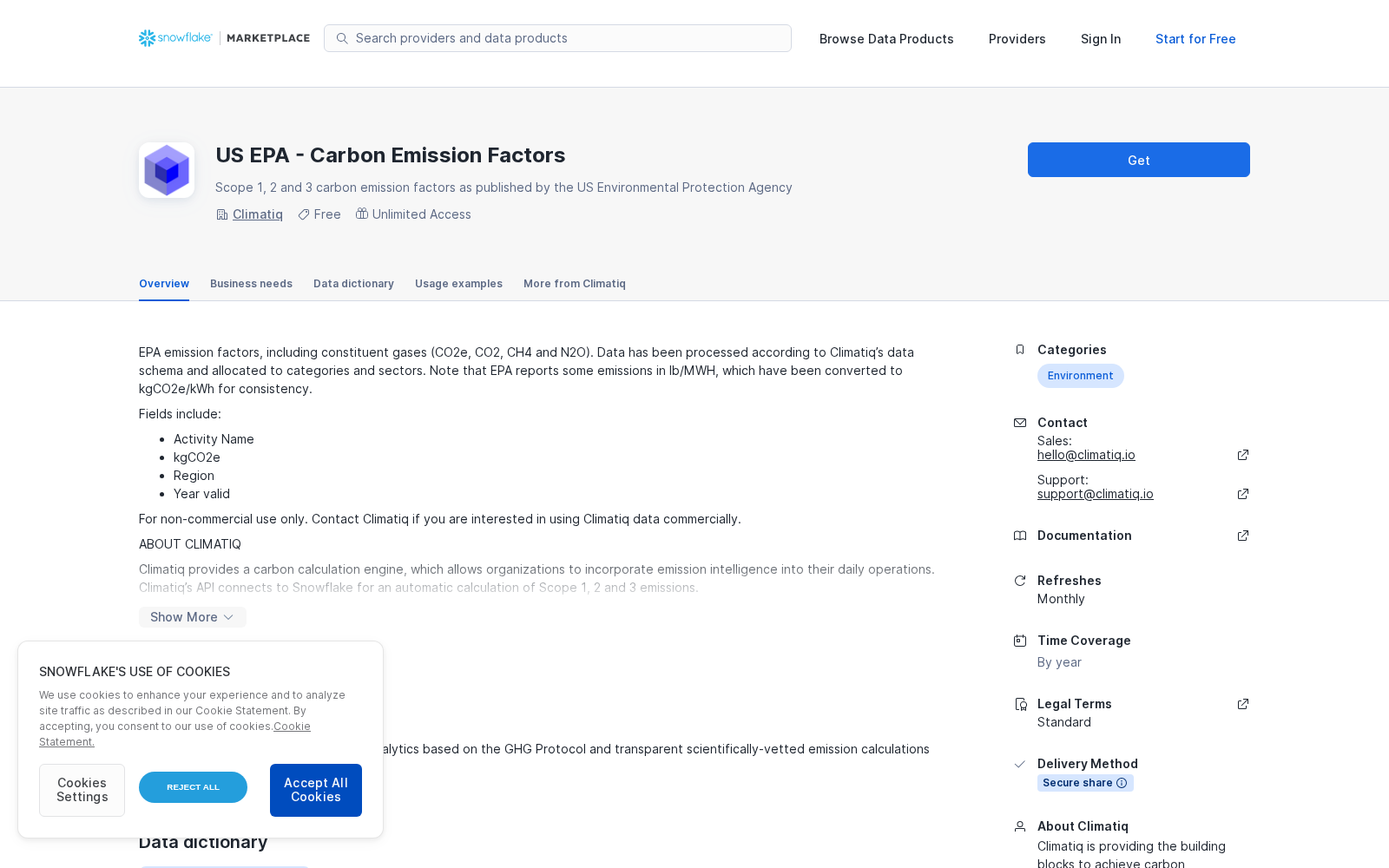Click the refresh icon beside Refreshes
Viewport: 1389px width, 868px height.
click(x=1020, y=581)
